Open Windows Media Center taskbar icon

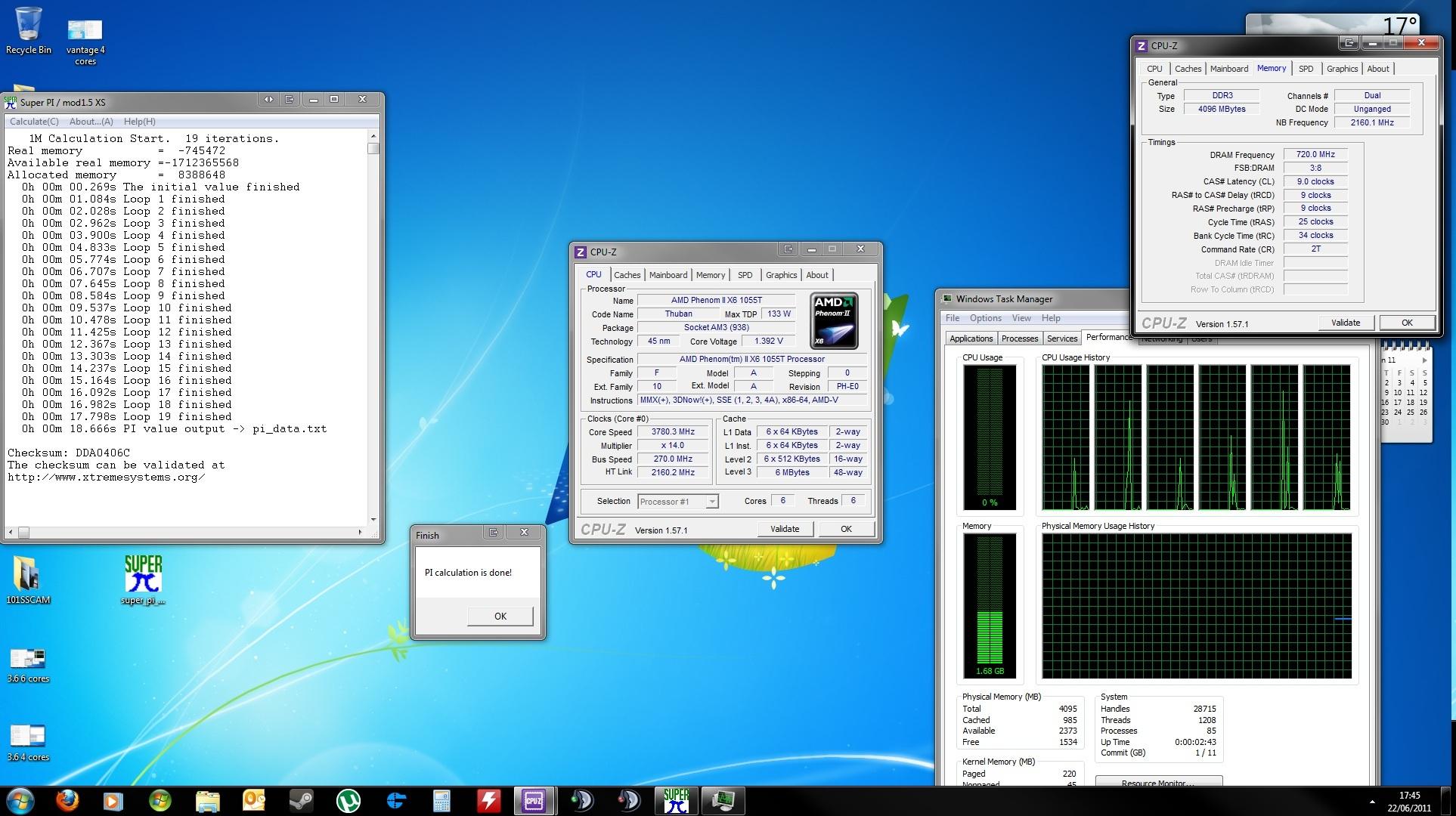160,801
